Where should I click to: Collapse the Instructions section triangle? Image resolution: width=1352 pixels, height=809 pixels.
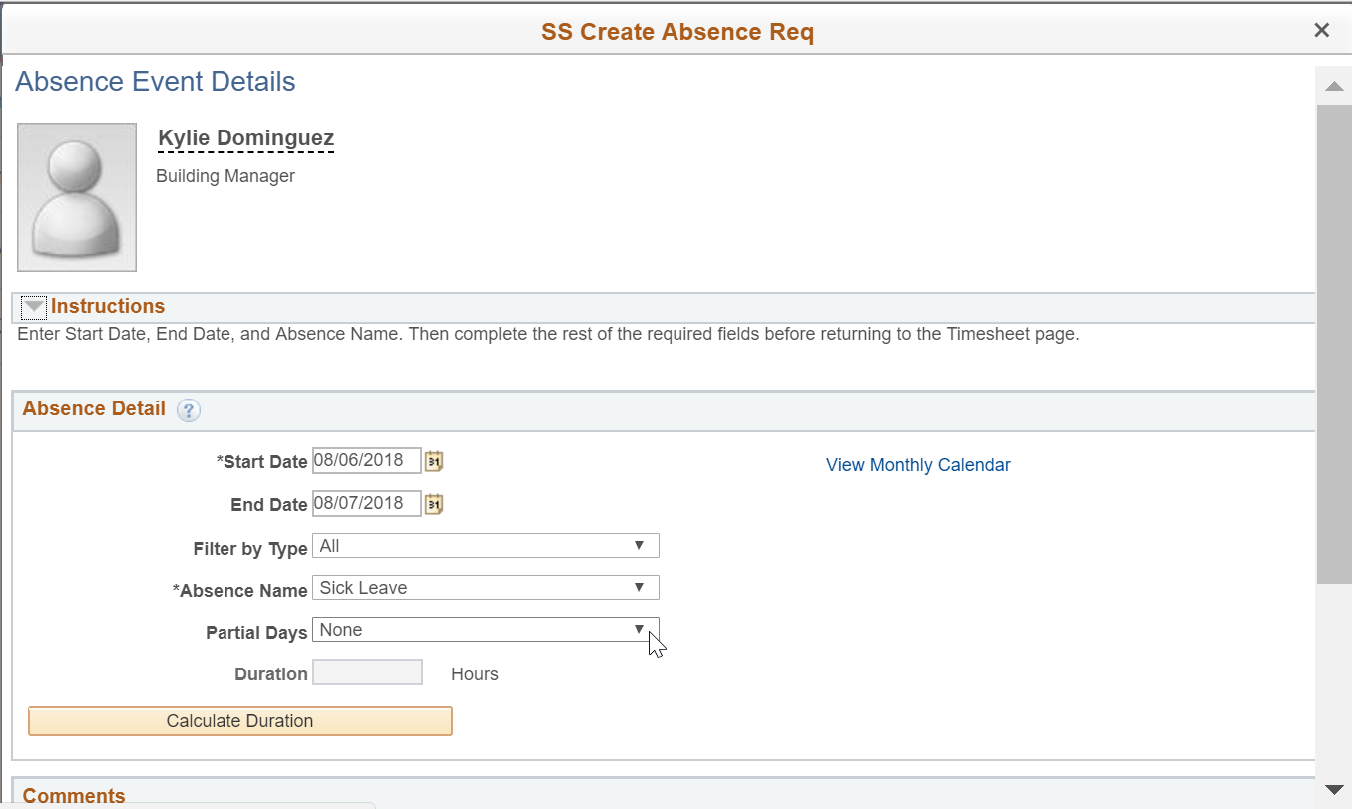(34, 308)
